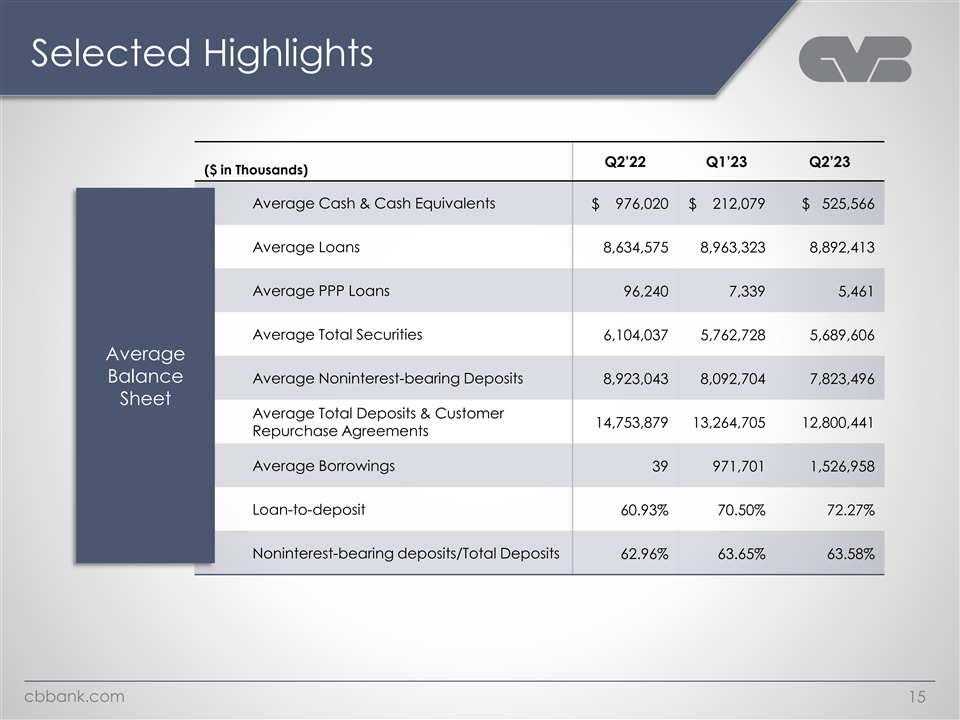Click the 63.65% value
This screenshot has width=960, height=720.
coord(741,554)
